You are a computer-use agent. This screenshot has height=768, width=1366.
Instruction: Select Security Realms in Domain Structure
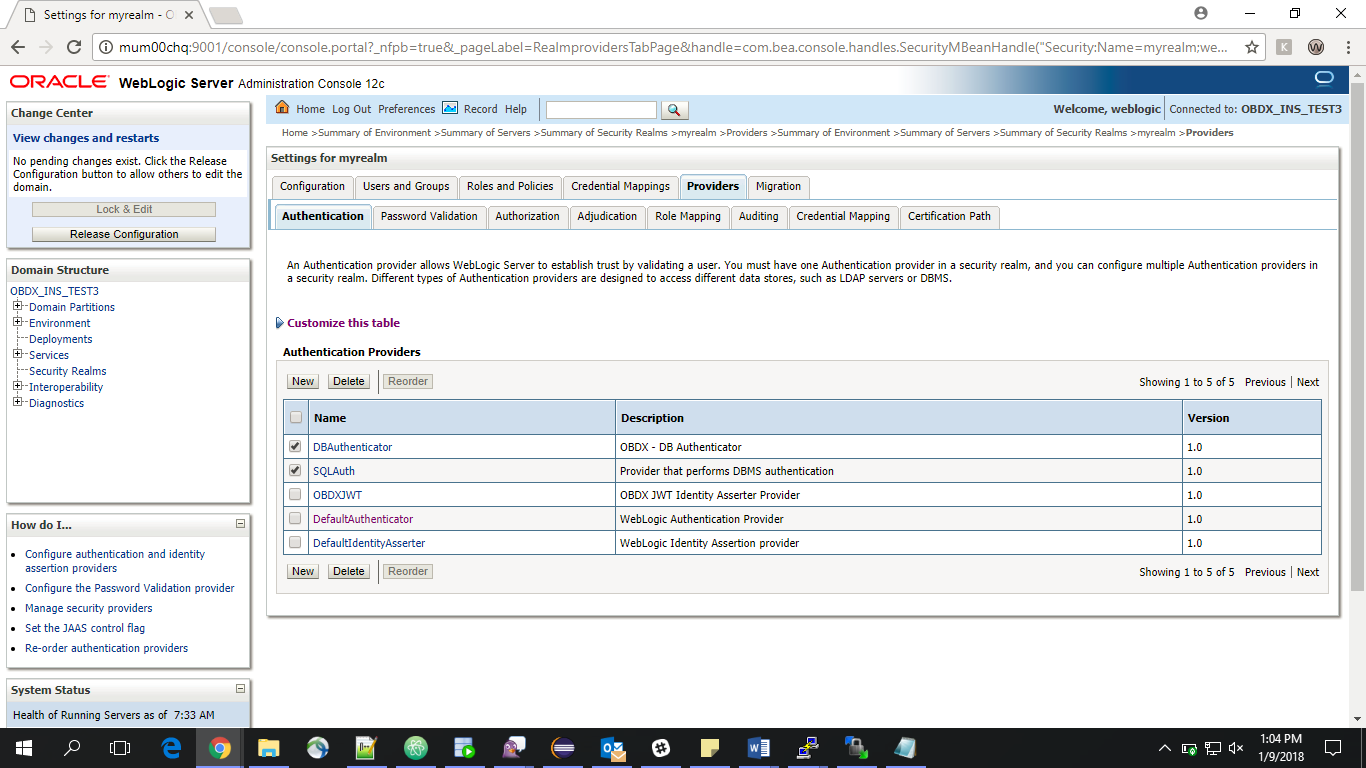(x=68, y=371)
